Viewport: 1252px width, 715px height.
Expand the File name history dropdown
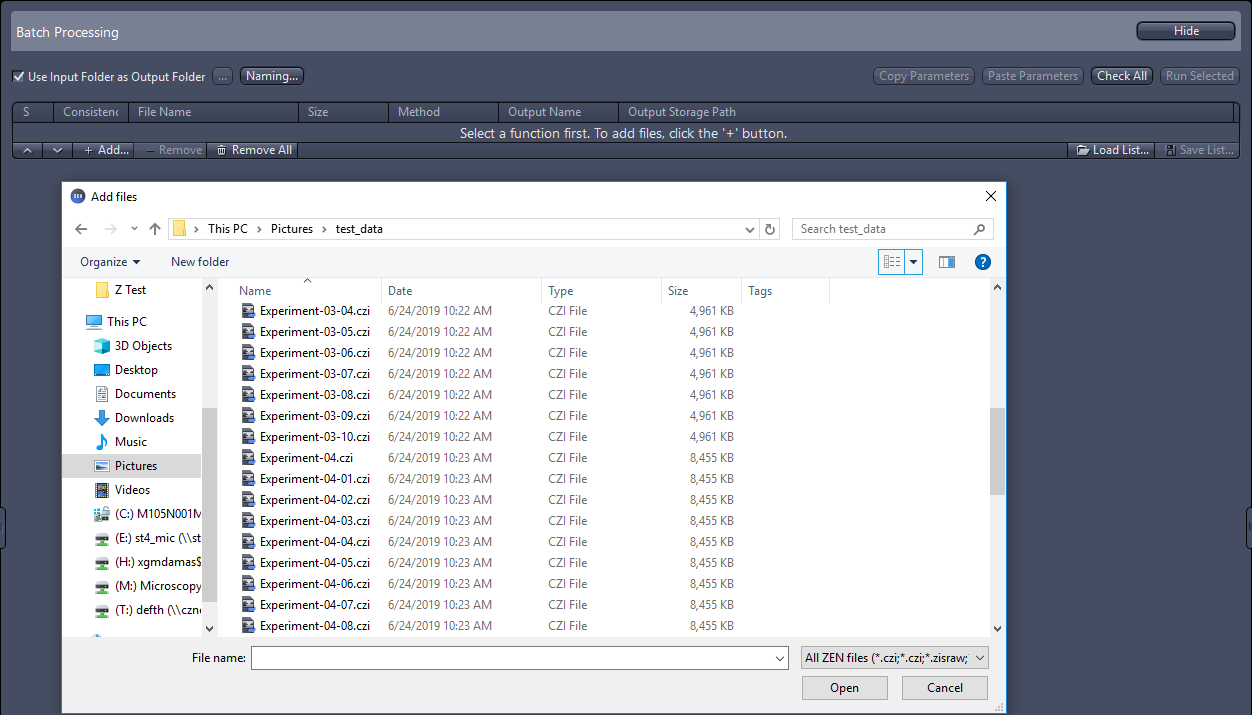pos(780,658)
